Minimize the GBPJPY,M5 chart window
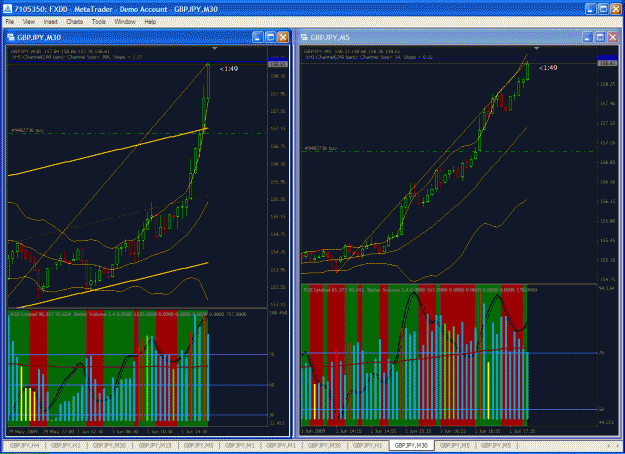This screenshot has width=625, height=454. click(588, 37)
